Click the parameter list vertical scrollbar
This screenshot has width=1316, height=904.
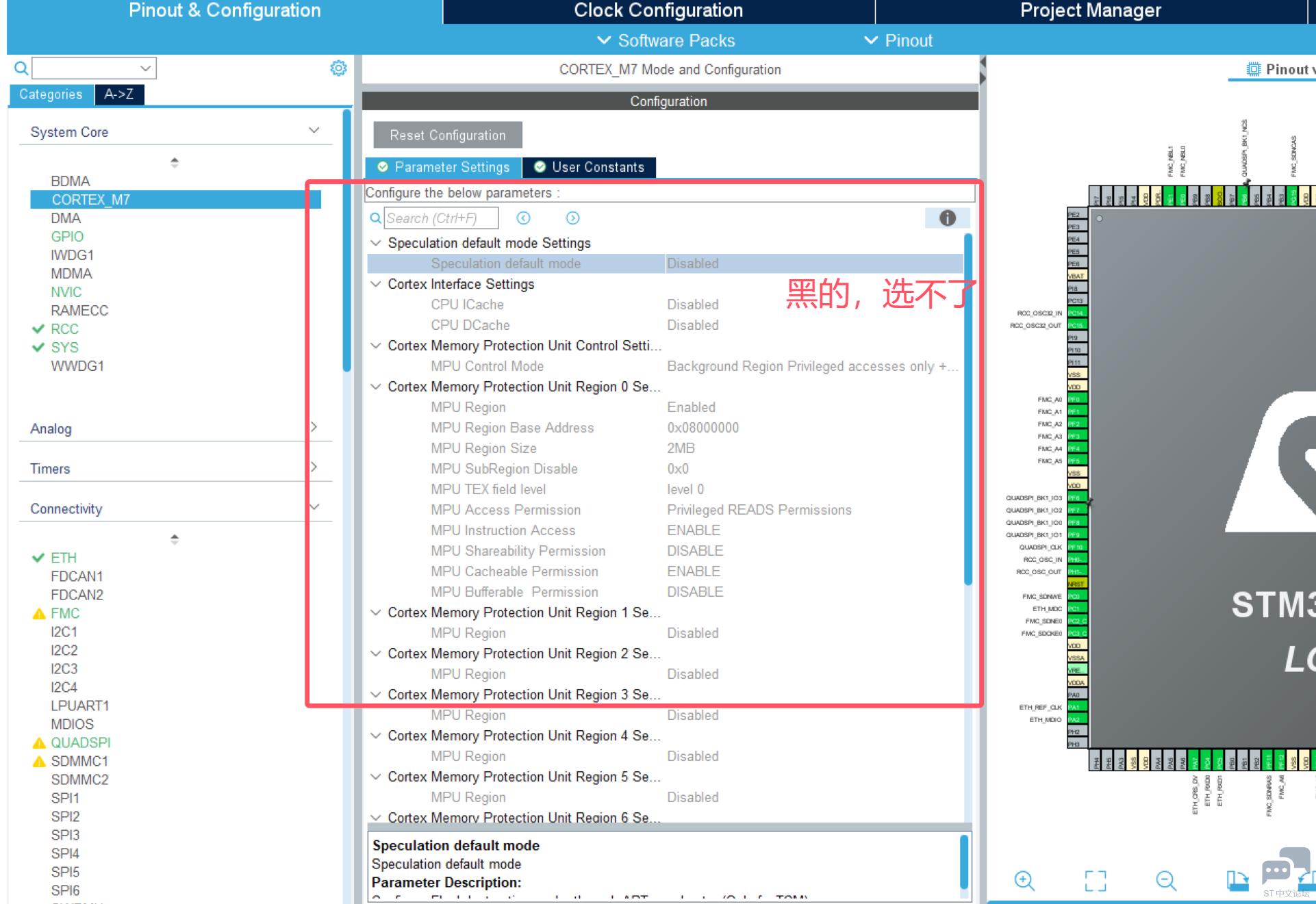(x=967, y=411)
